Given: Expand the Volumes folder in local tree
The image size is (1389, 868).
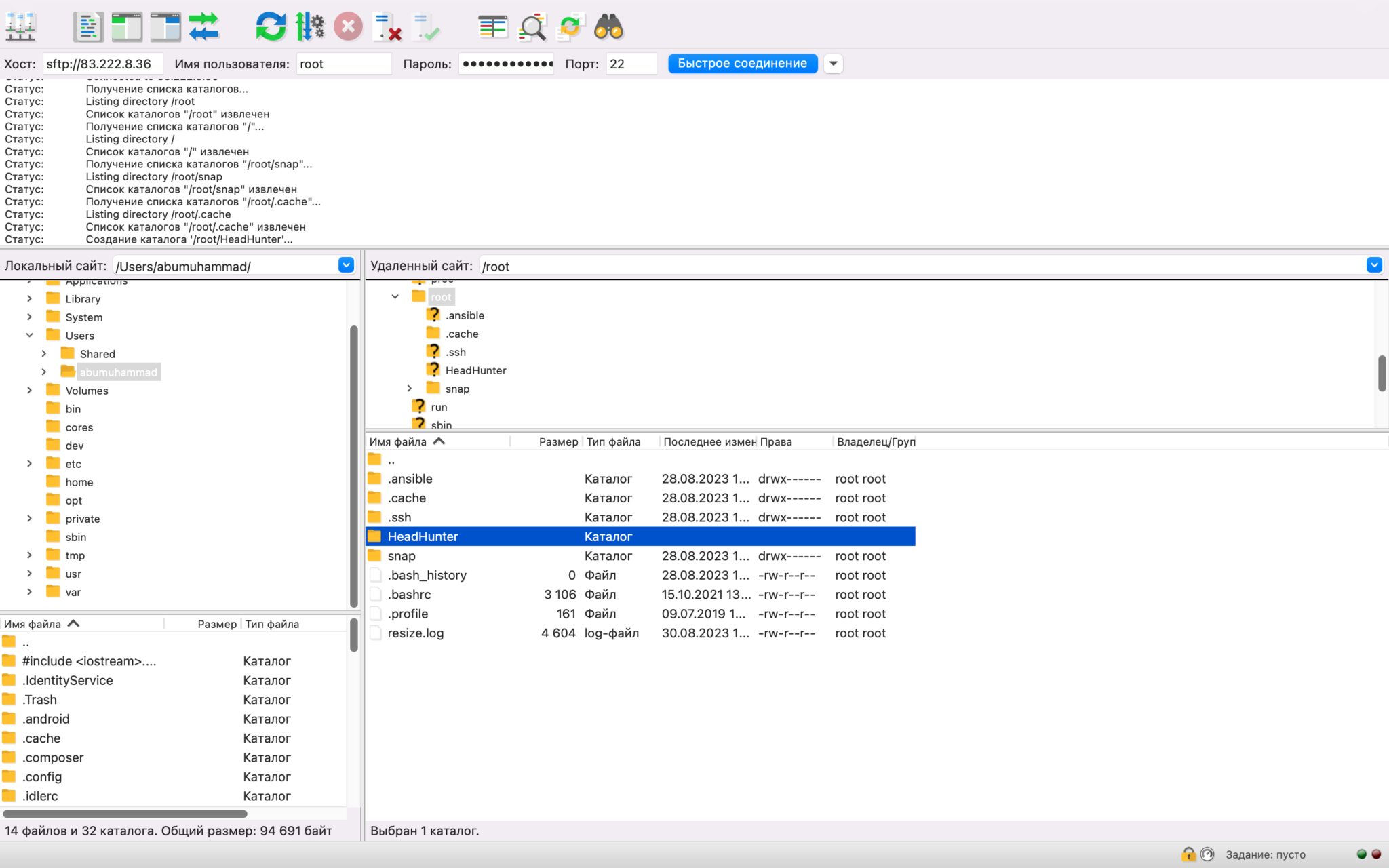Looking at the screenshot, I should point(30,390).
